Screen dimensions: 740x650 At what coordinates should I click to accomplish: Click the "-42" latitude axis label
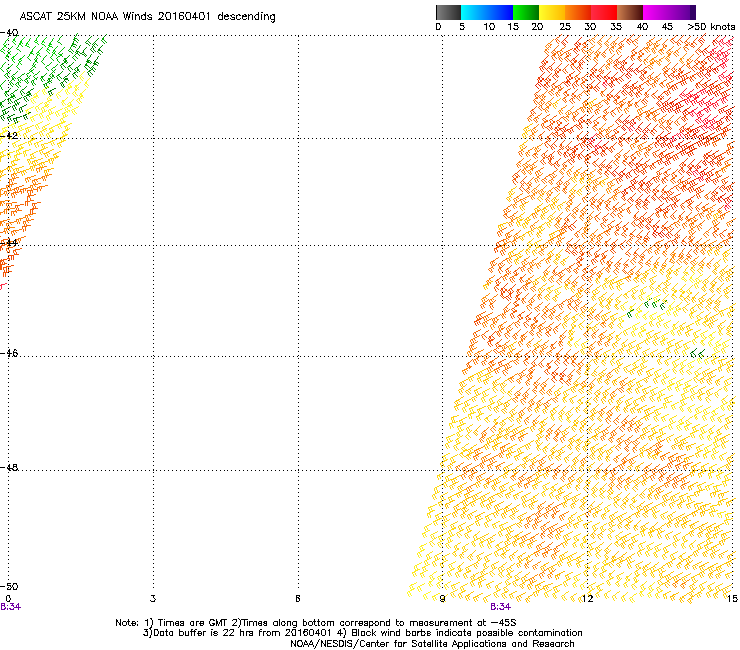[9, 135]
